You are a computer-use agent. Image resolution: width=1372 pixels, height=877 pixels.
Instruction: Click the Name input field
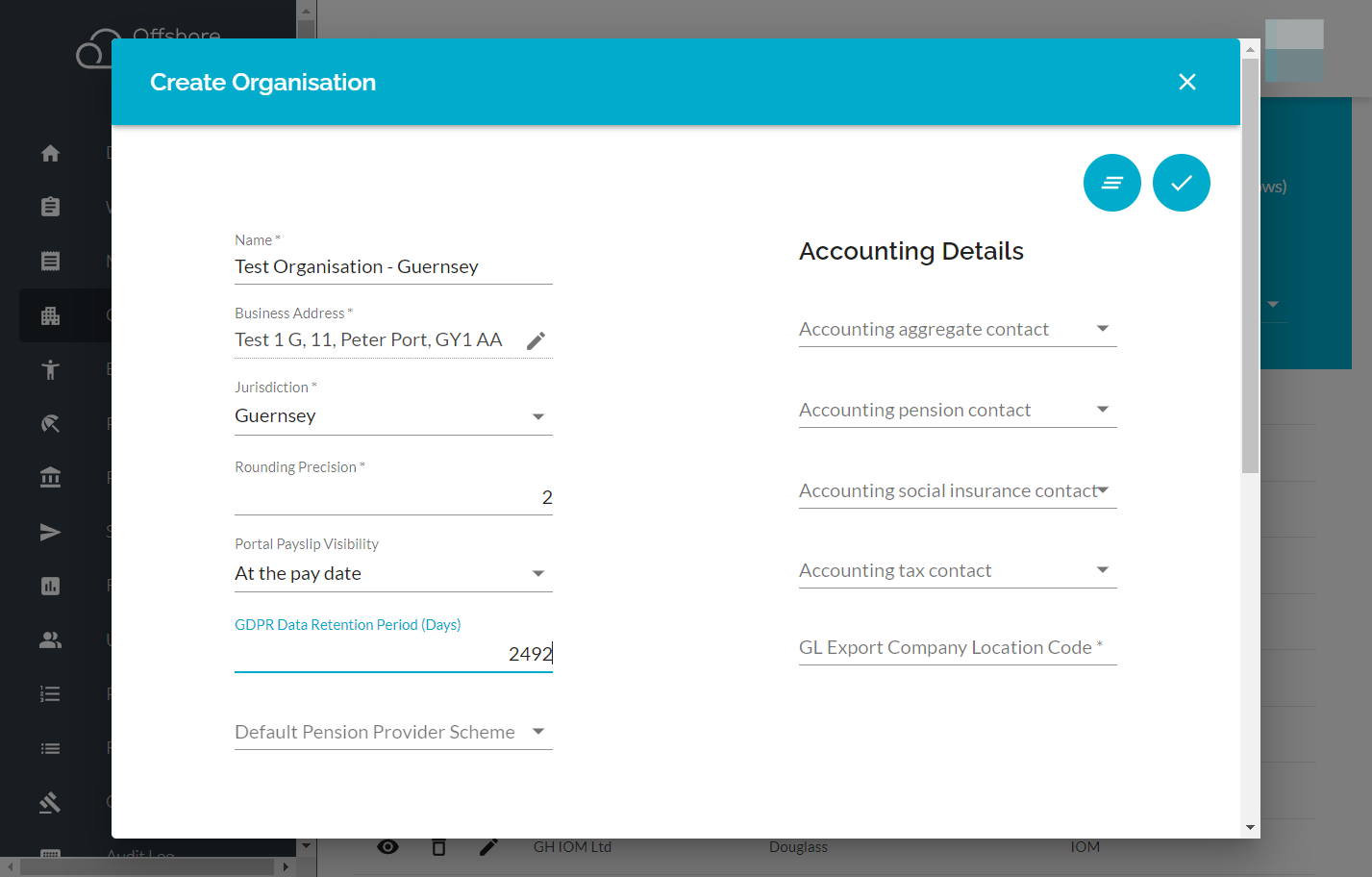[393, 267]
